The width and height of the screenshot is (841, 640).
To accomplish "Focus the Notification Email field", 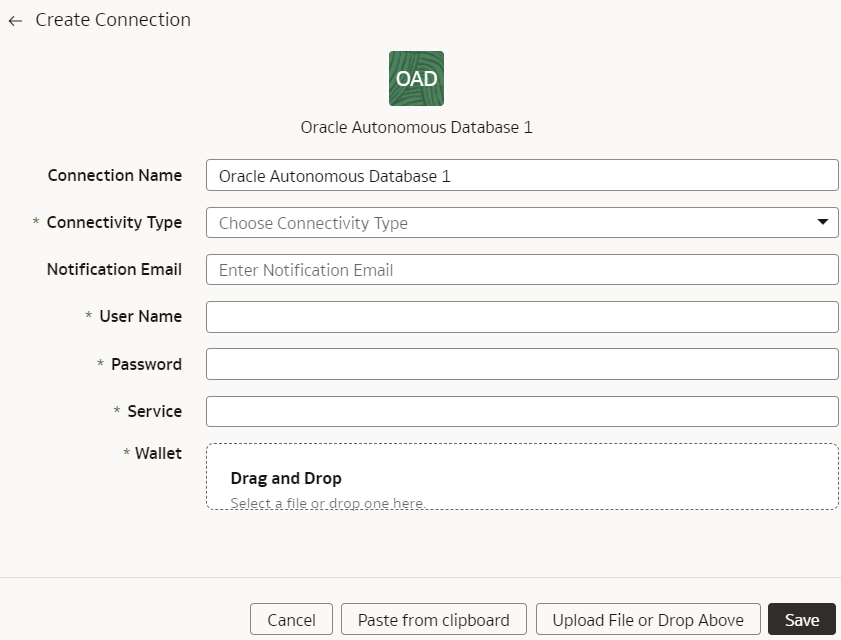I will [522, 269].
